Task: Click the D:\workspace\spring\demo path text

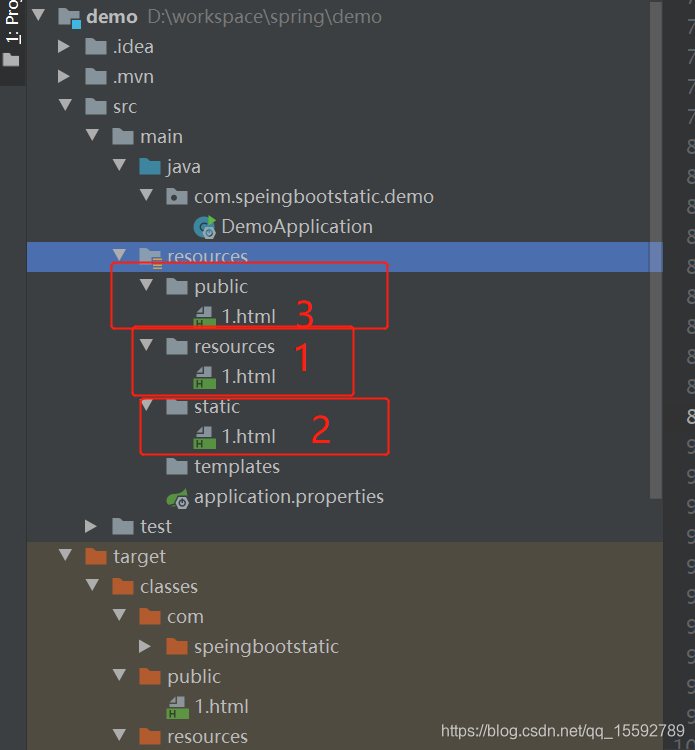Action: [x=265, y=17]
